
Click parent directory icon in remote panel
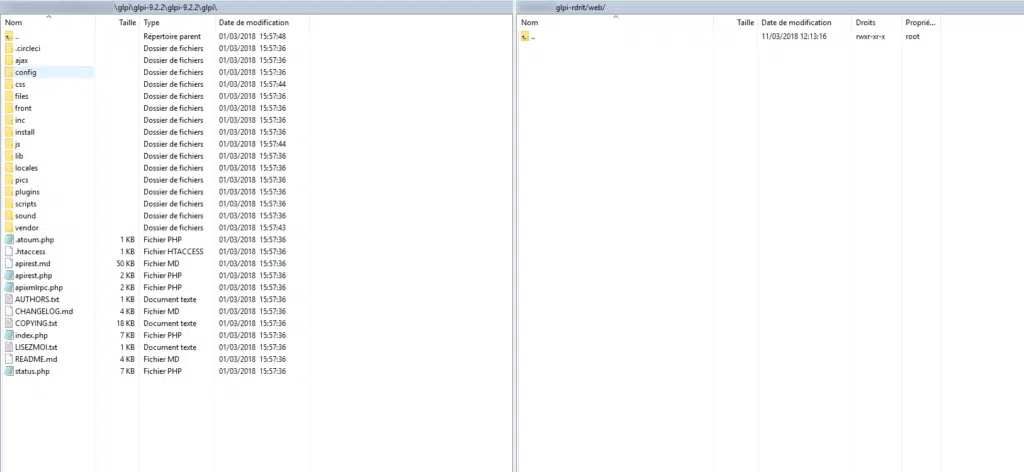(525, 37)
